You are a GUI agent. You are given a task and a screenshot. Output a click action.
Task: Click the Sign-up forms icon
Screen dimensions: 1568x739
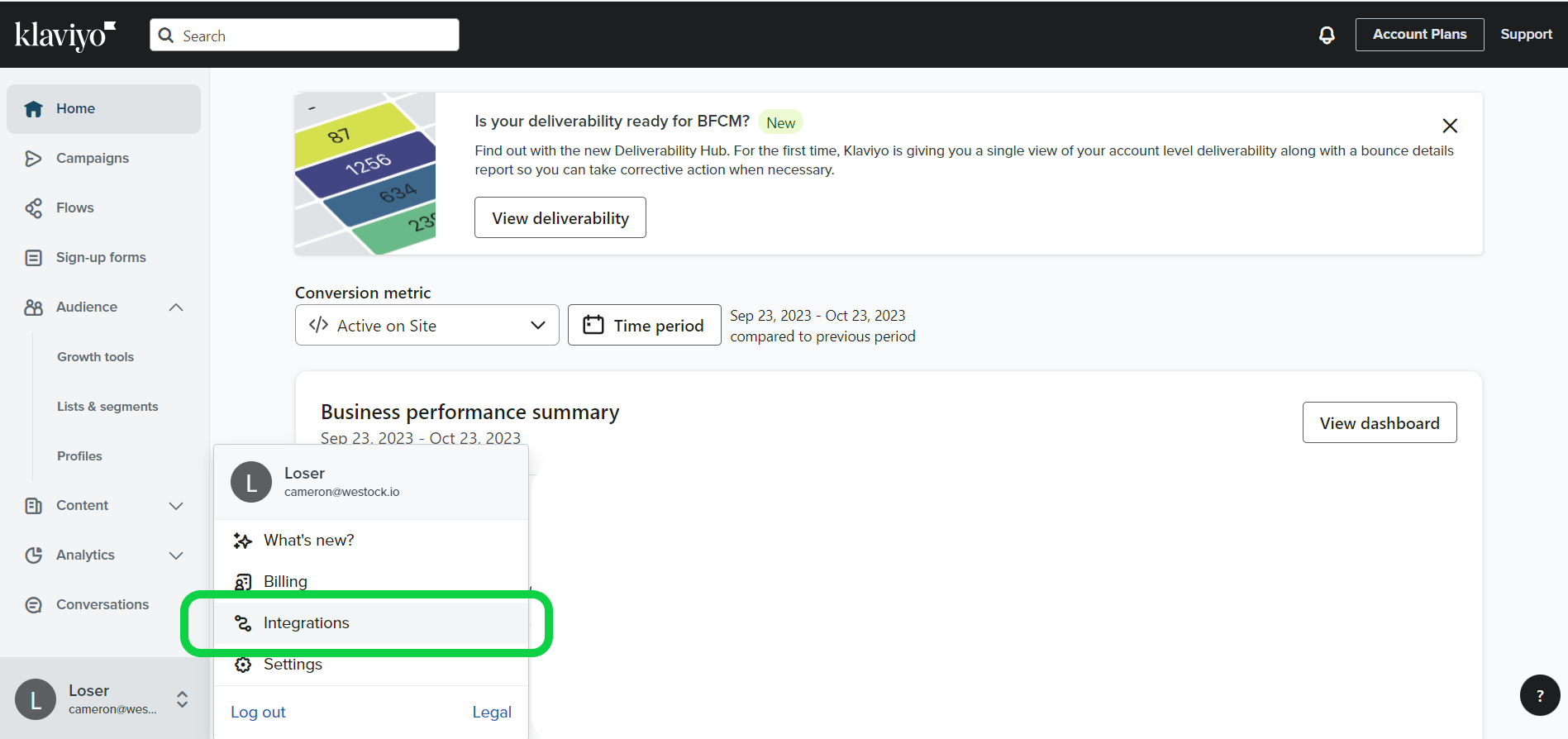click(33, 258)
